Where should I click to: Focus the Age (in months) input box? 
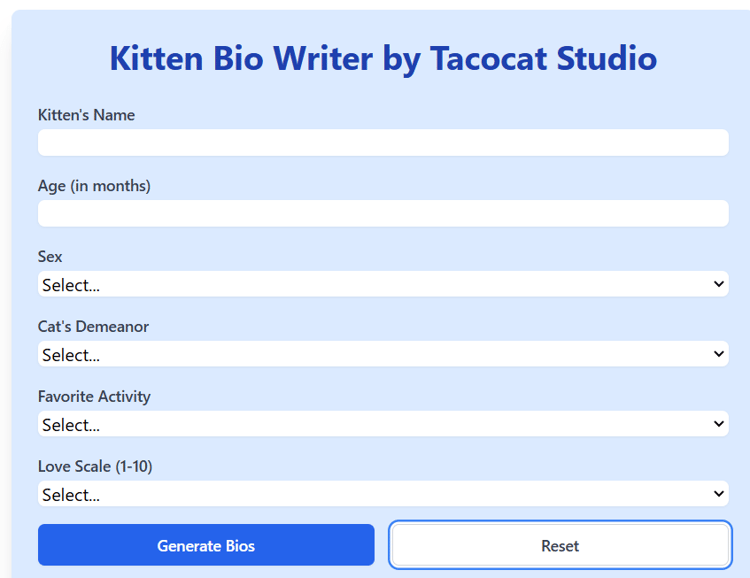click(383, 213)
